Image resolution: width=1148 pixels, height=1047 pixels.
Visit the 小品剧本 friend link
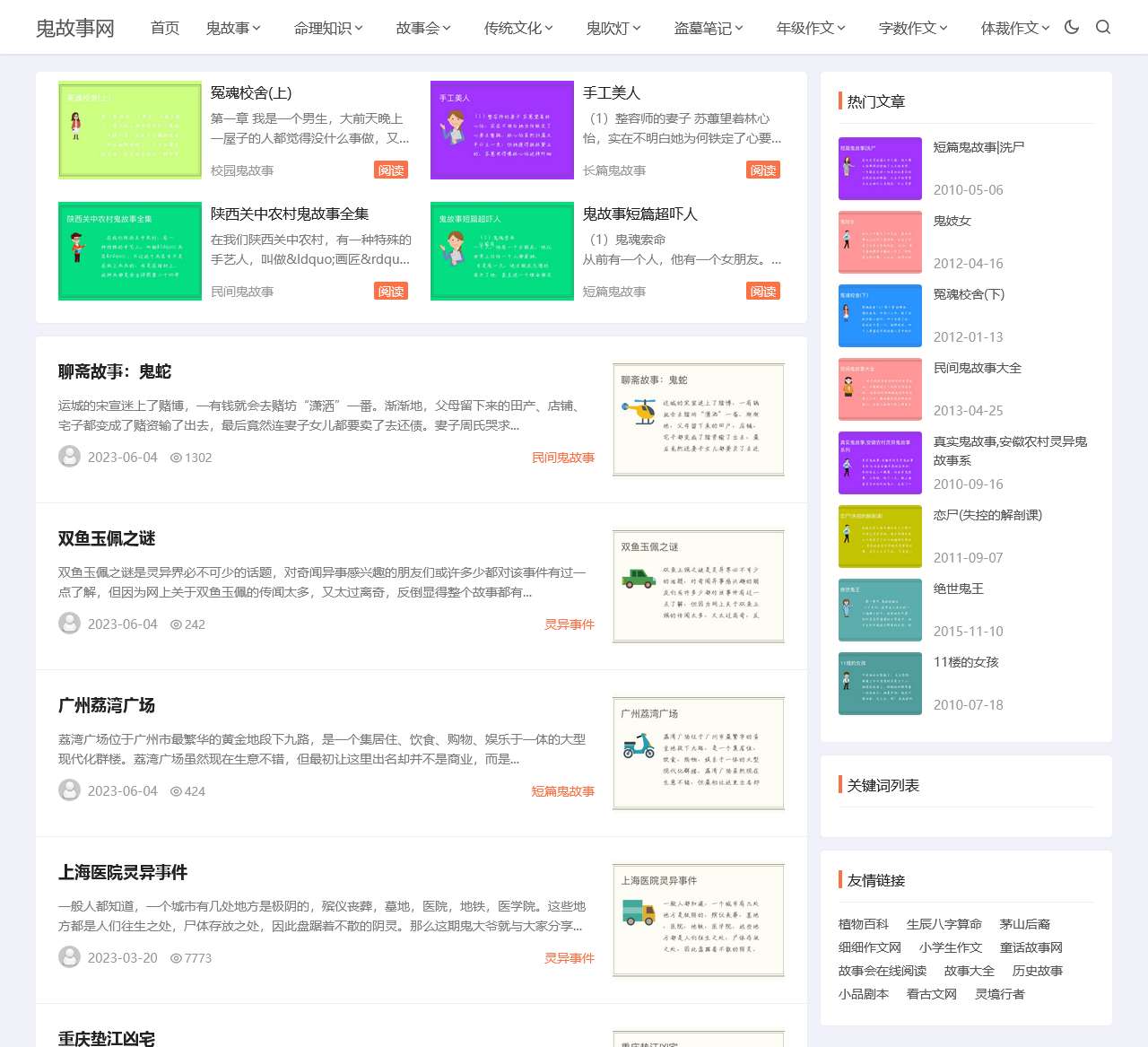(864, 994)
